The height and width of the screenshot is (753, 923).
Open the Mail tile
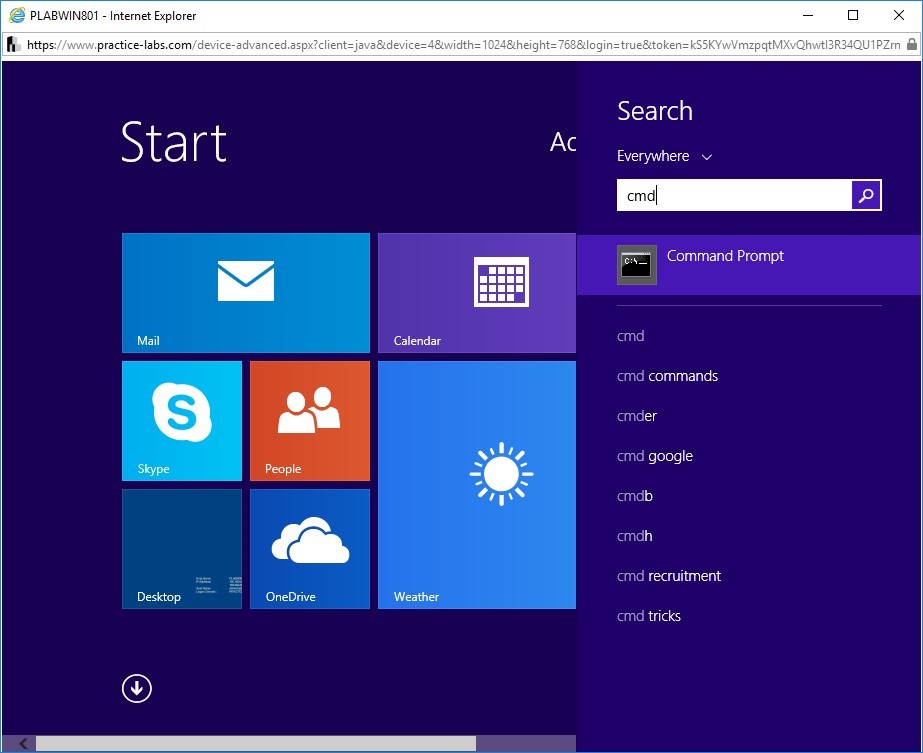click(245, 292)
